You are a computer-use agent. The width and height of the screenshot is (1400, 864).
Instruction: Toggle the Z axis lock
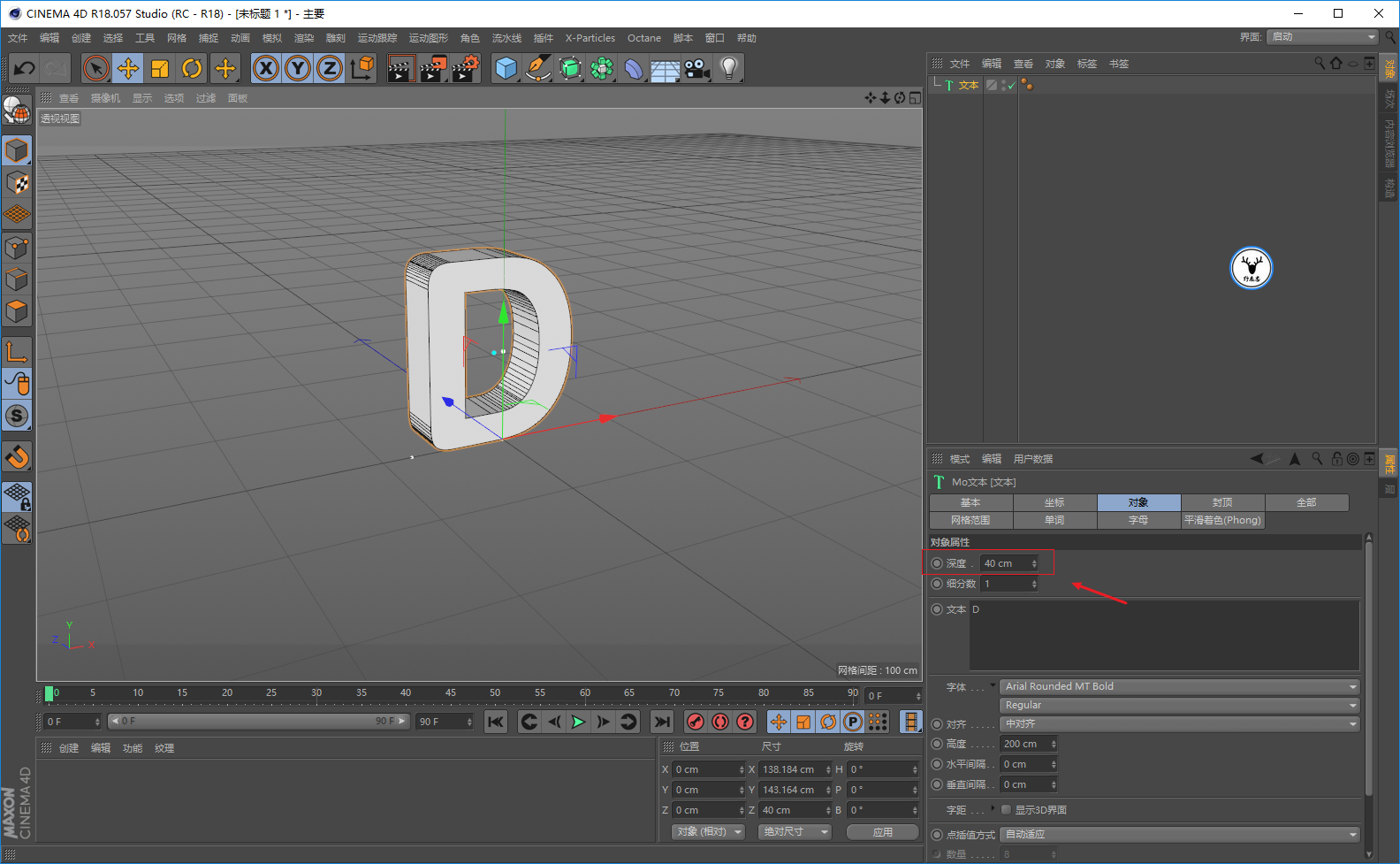click(330, 68)
